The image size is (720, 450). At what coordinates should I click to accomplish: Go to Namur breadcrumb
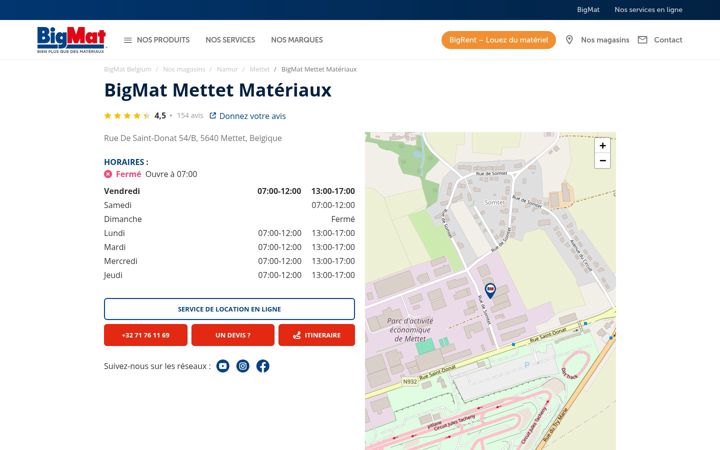(227, 69)
